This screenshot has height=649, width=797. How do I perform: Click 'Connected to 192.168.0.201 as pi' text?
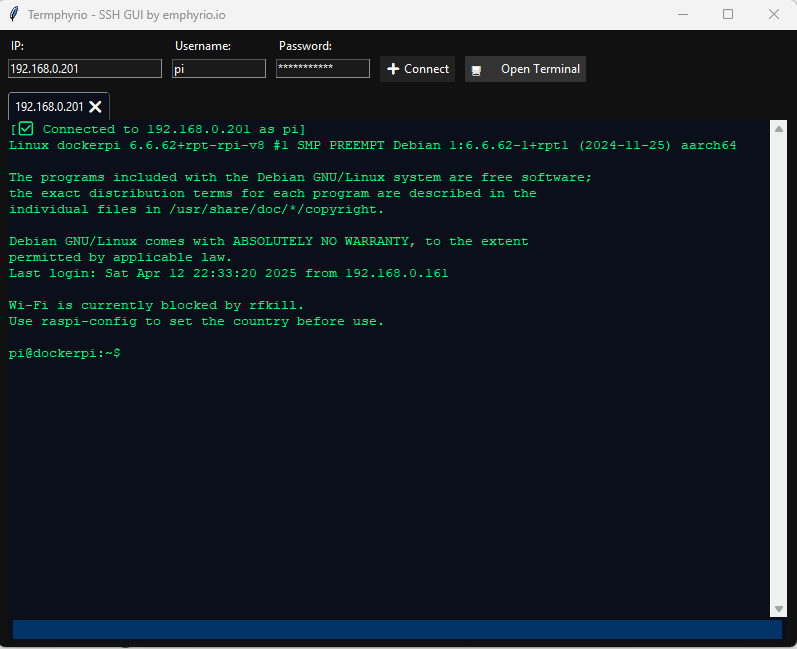174,129
